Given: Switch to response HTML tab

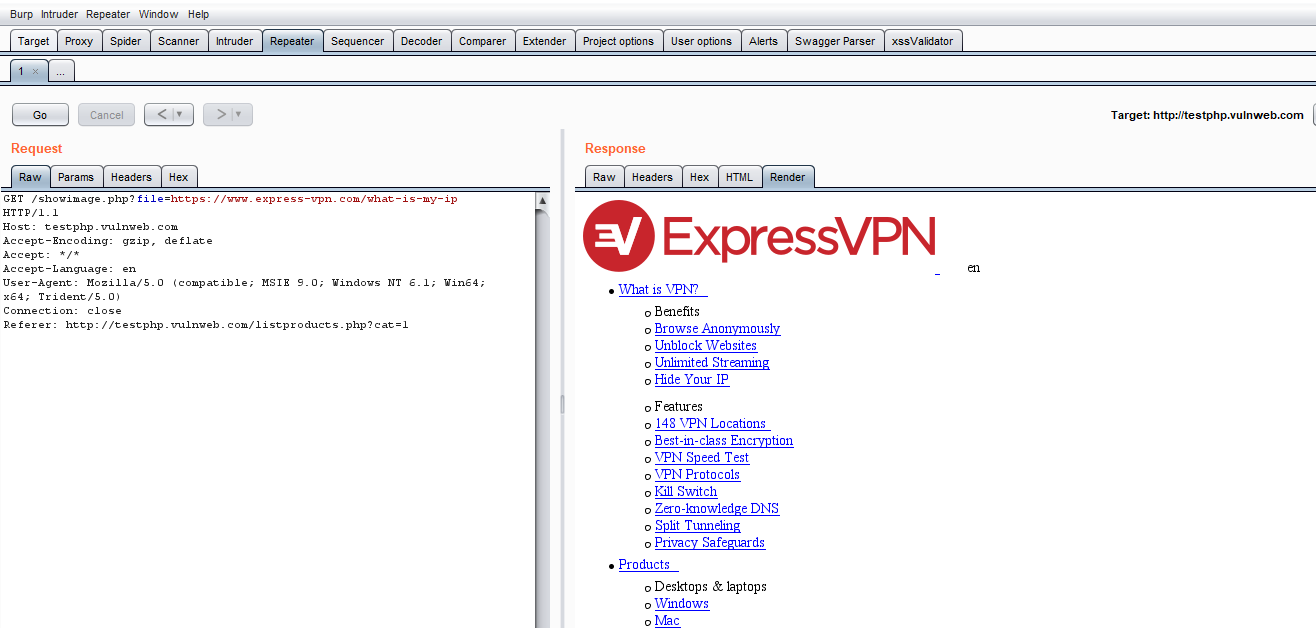Looking at the screenshot, I should (739, 177).
